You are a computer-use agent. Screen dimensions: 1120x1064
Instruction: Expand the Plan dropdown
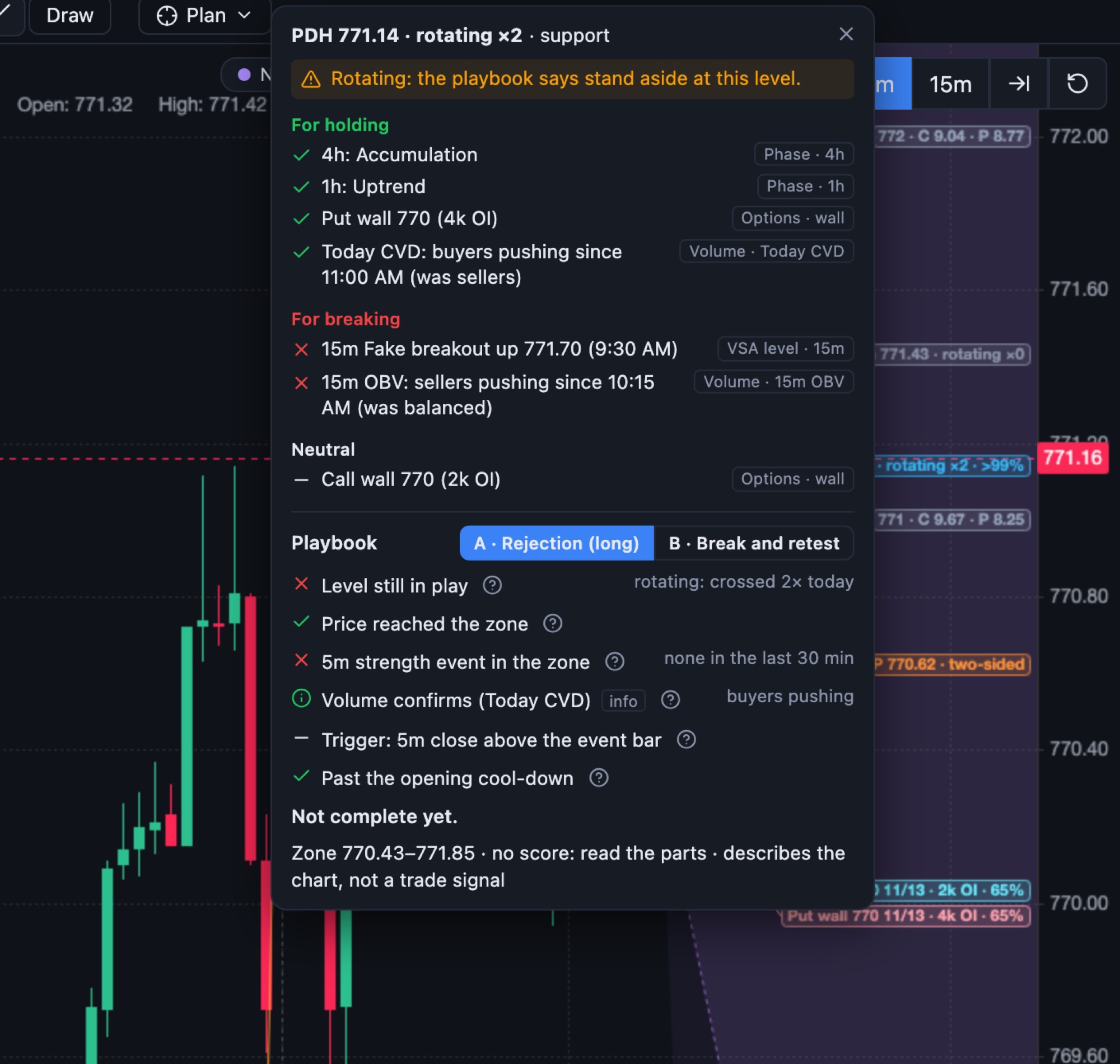[x=204, y=16]
